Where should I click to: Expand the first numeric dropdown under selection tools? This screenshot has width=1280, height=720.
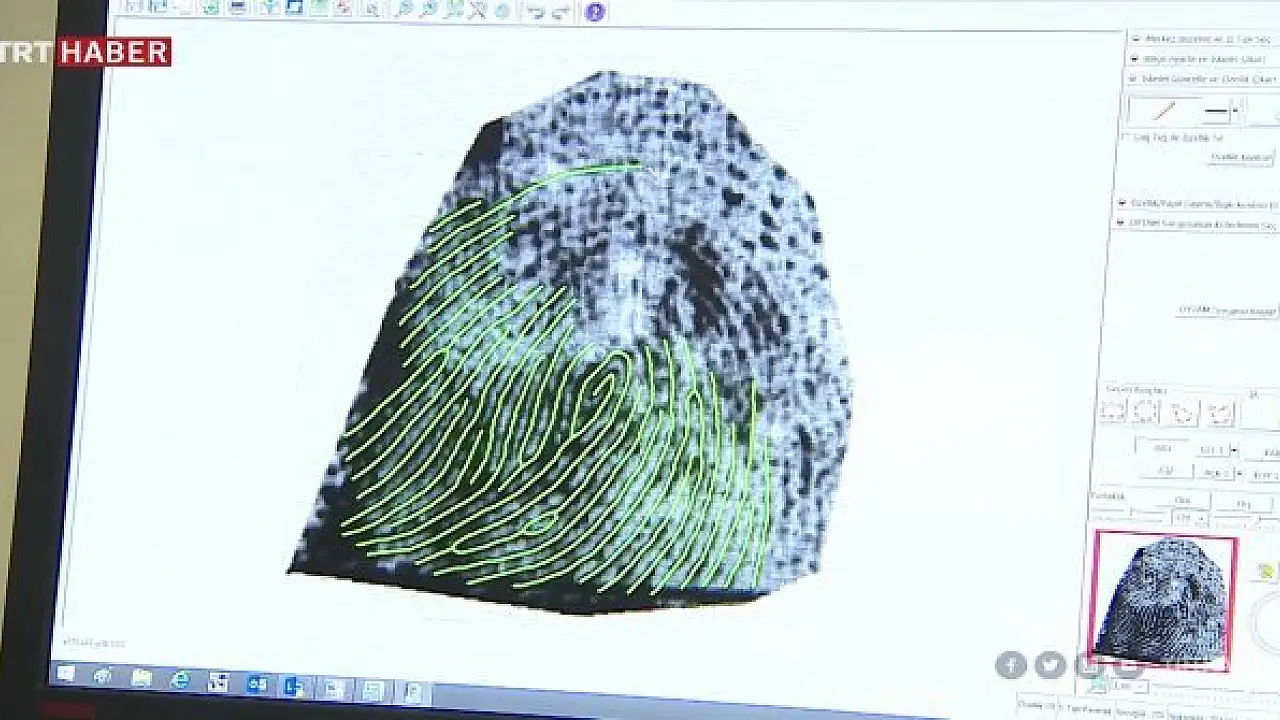click(x=1233, y=451)
